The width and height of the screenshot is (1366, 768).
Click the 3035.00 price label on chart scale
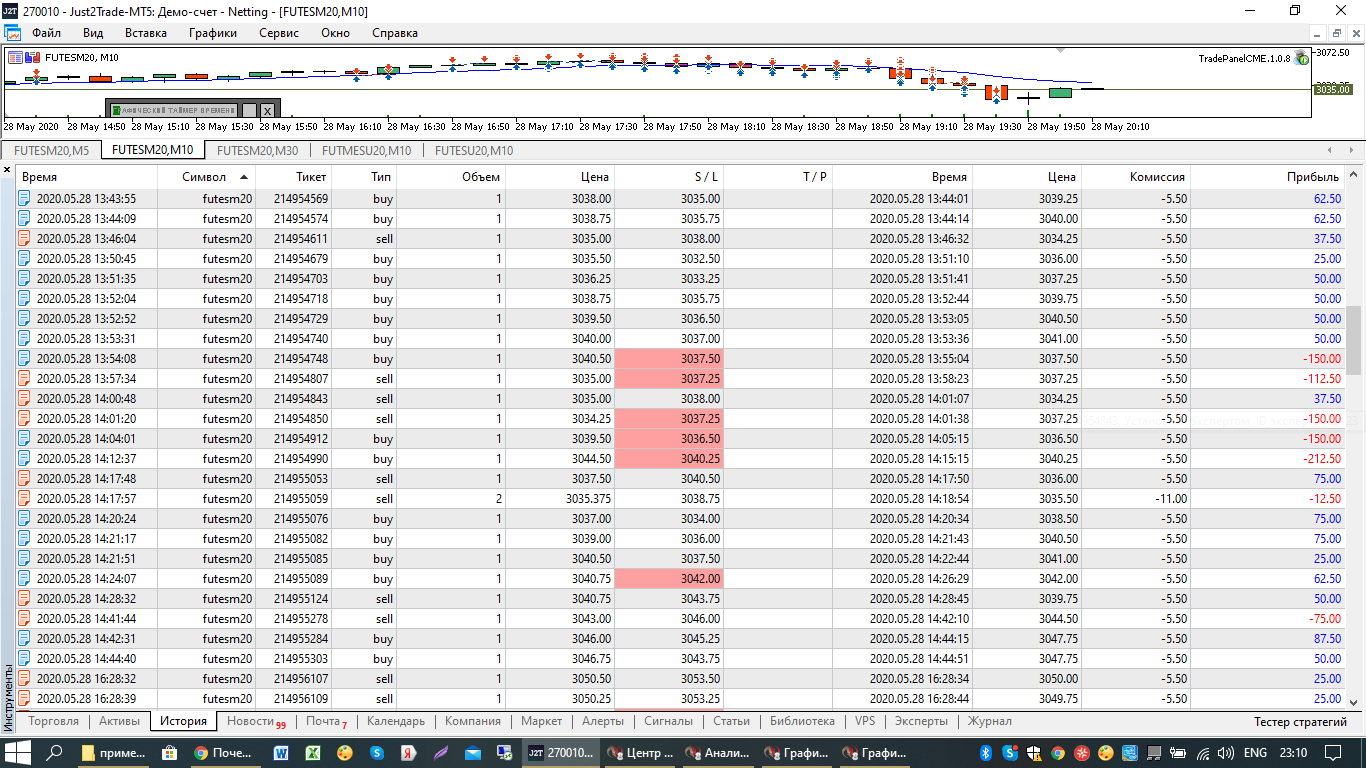click(1332, 89)
